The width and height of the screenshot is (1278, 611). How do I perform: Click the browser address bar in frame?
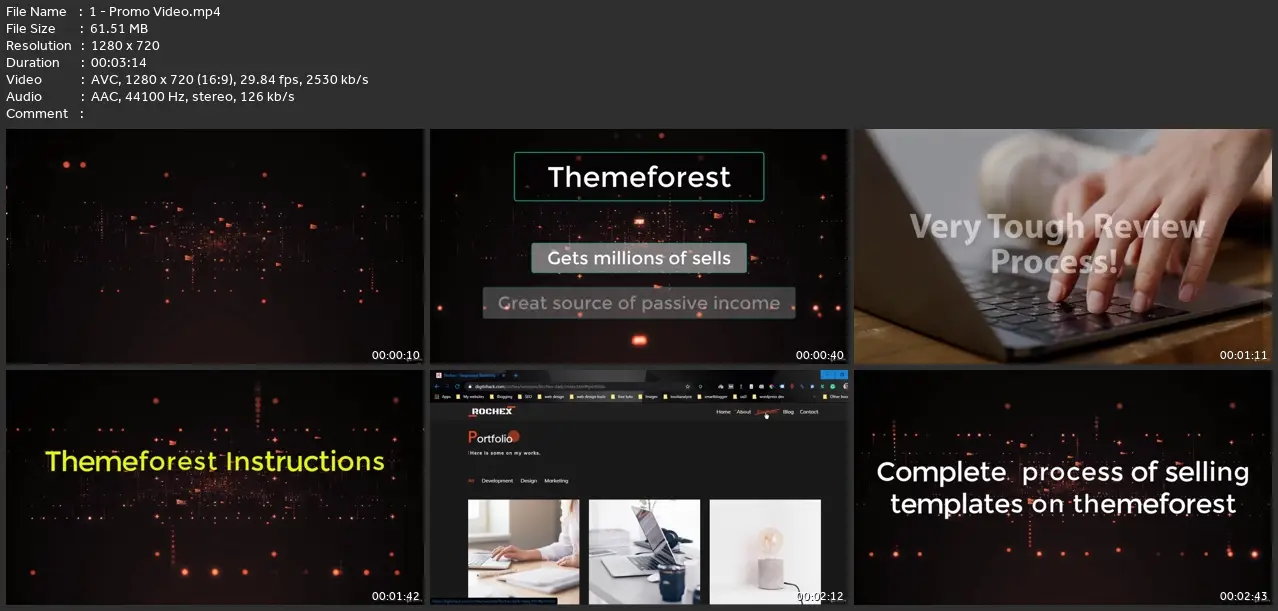[580, 386]
